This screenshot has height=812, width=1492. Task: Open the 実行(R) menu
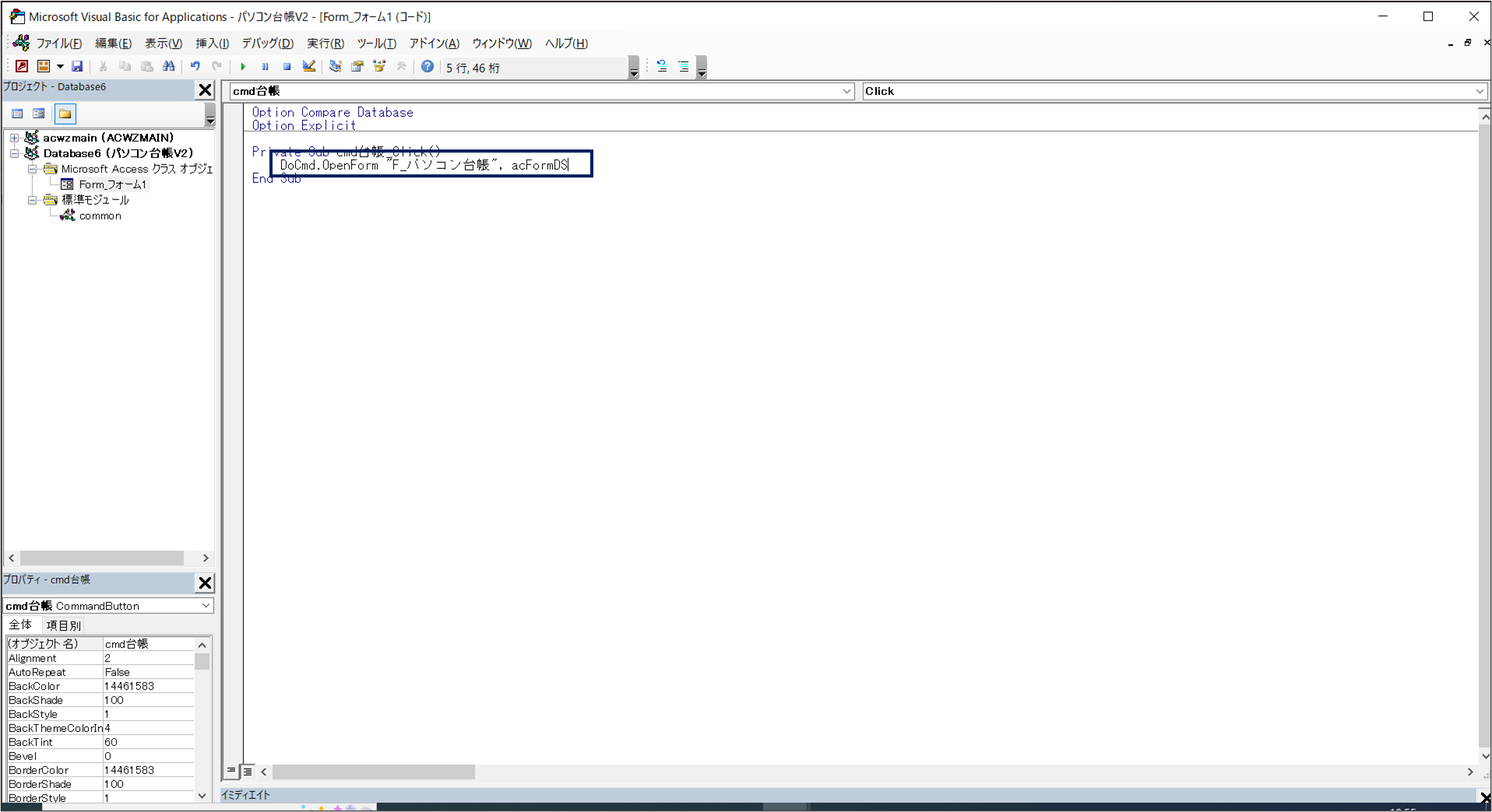pos(325,44)
